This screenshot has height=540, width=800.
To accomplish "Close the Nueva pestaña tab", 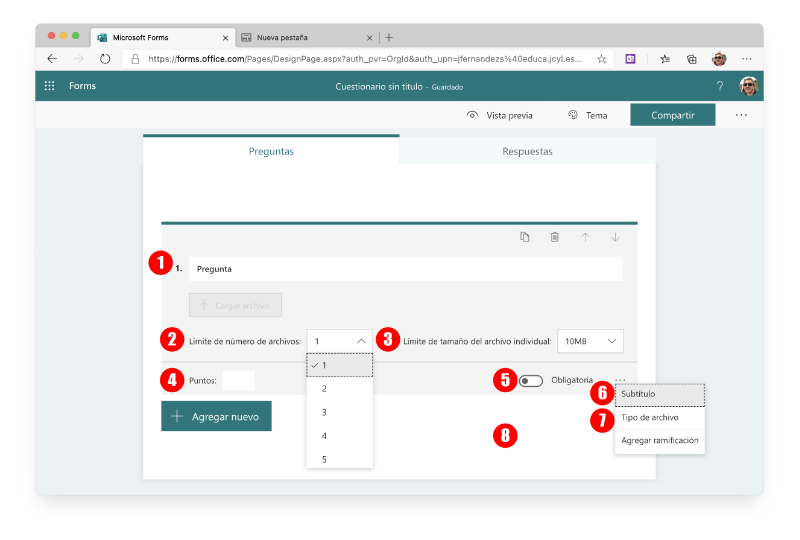I will pyautogui.click(x=369, y=38).
